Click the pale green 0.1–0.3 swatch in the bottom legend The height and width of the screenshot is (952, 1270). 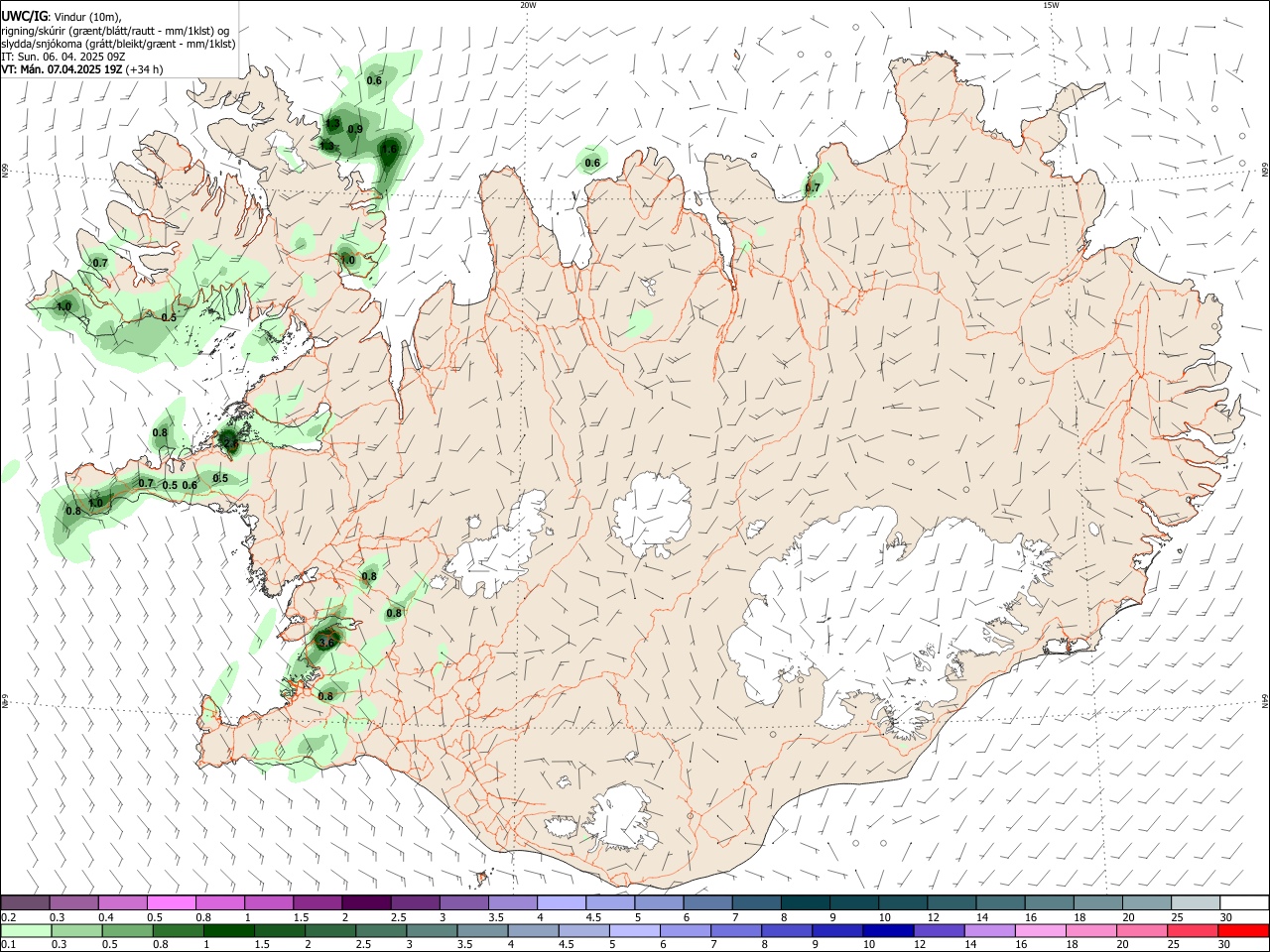click(x=26, y=930)
